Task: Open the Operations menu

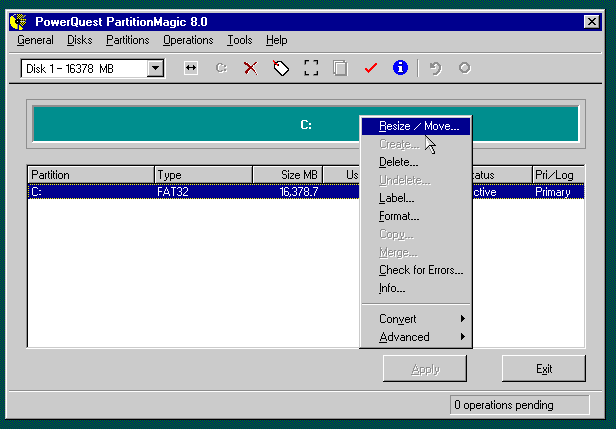Action: pos(188,40)
